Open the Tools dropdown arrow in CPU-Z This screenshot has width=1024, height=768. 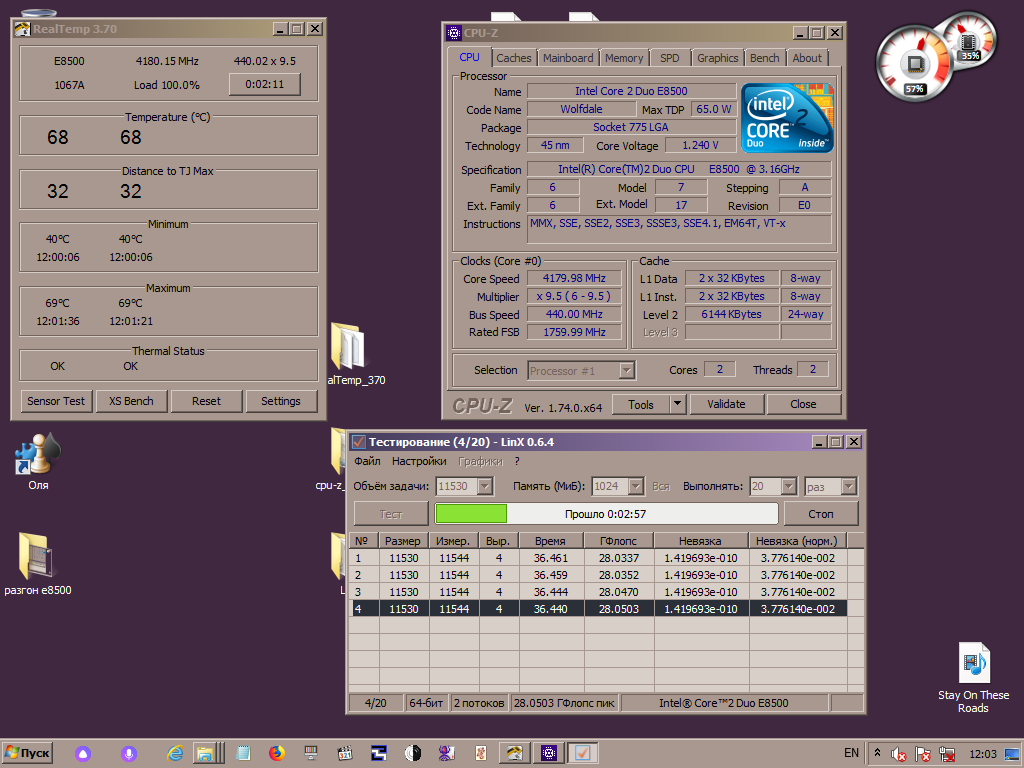(x=677, y=404)
